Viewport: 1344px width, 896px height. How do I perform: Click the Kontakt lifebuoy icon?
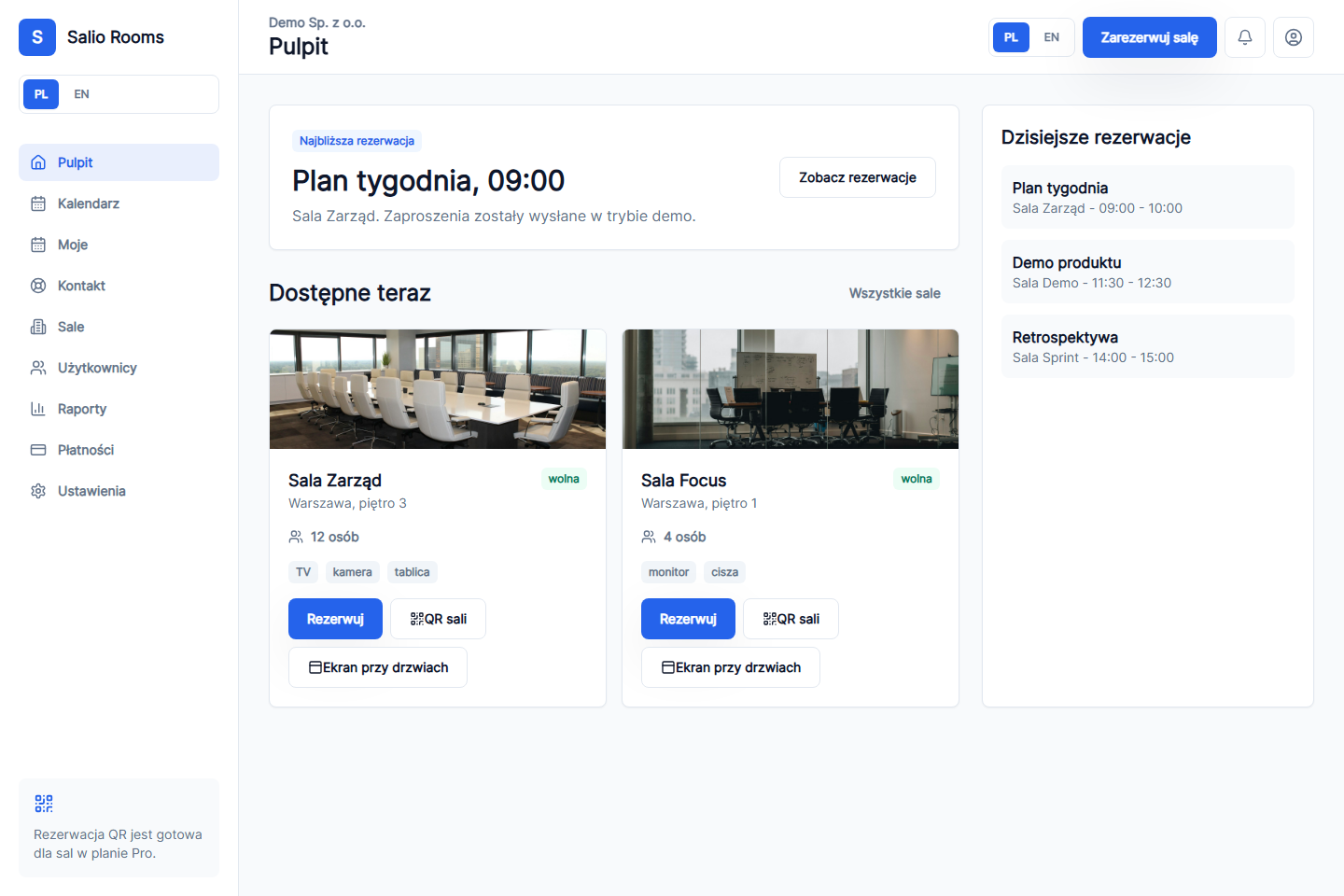pos(38,286)
